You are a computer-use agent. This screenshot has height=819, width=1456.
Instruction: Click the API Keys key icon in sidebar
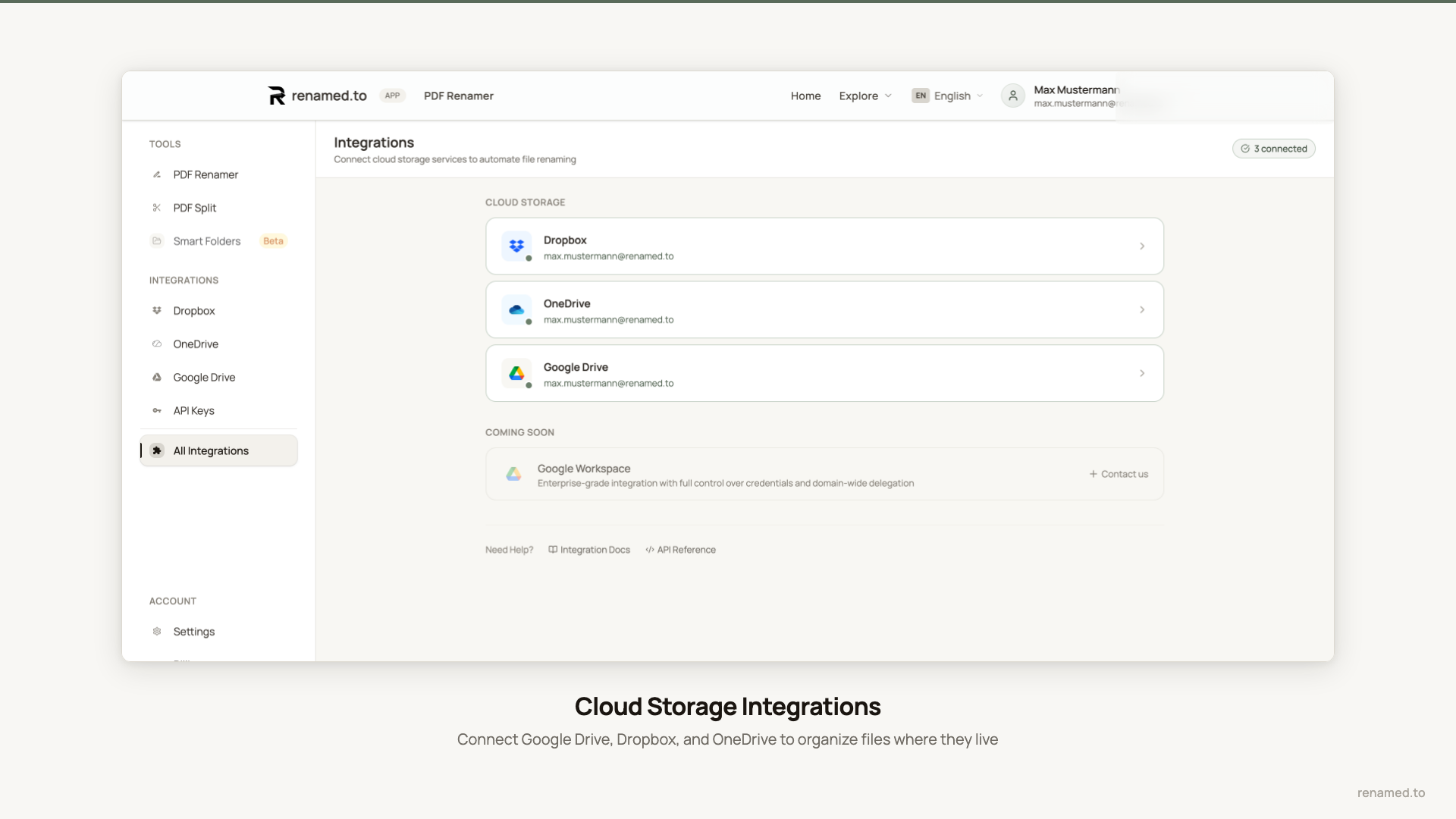click(157, 411)
